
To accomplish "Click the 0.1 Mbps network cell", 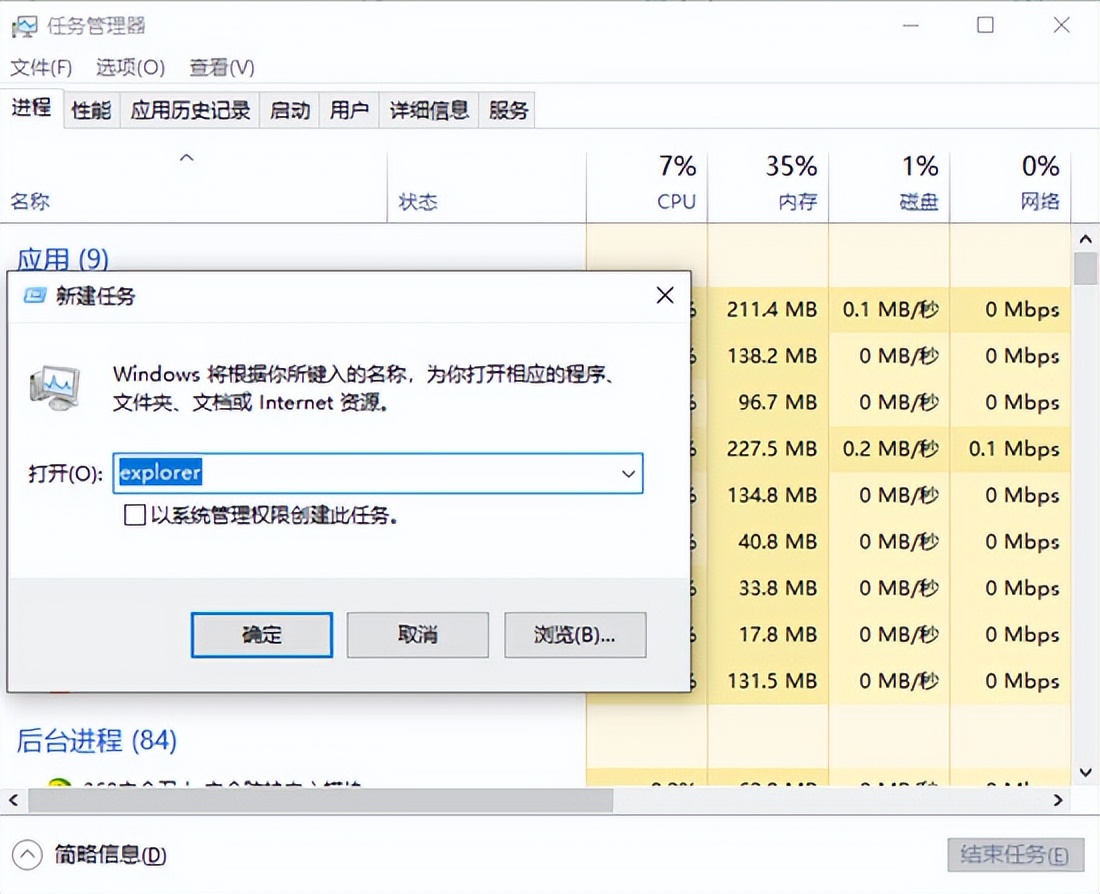I will 1013,448.
